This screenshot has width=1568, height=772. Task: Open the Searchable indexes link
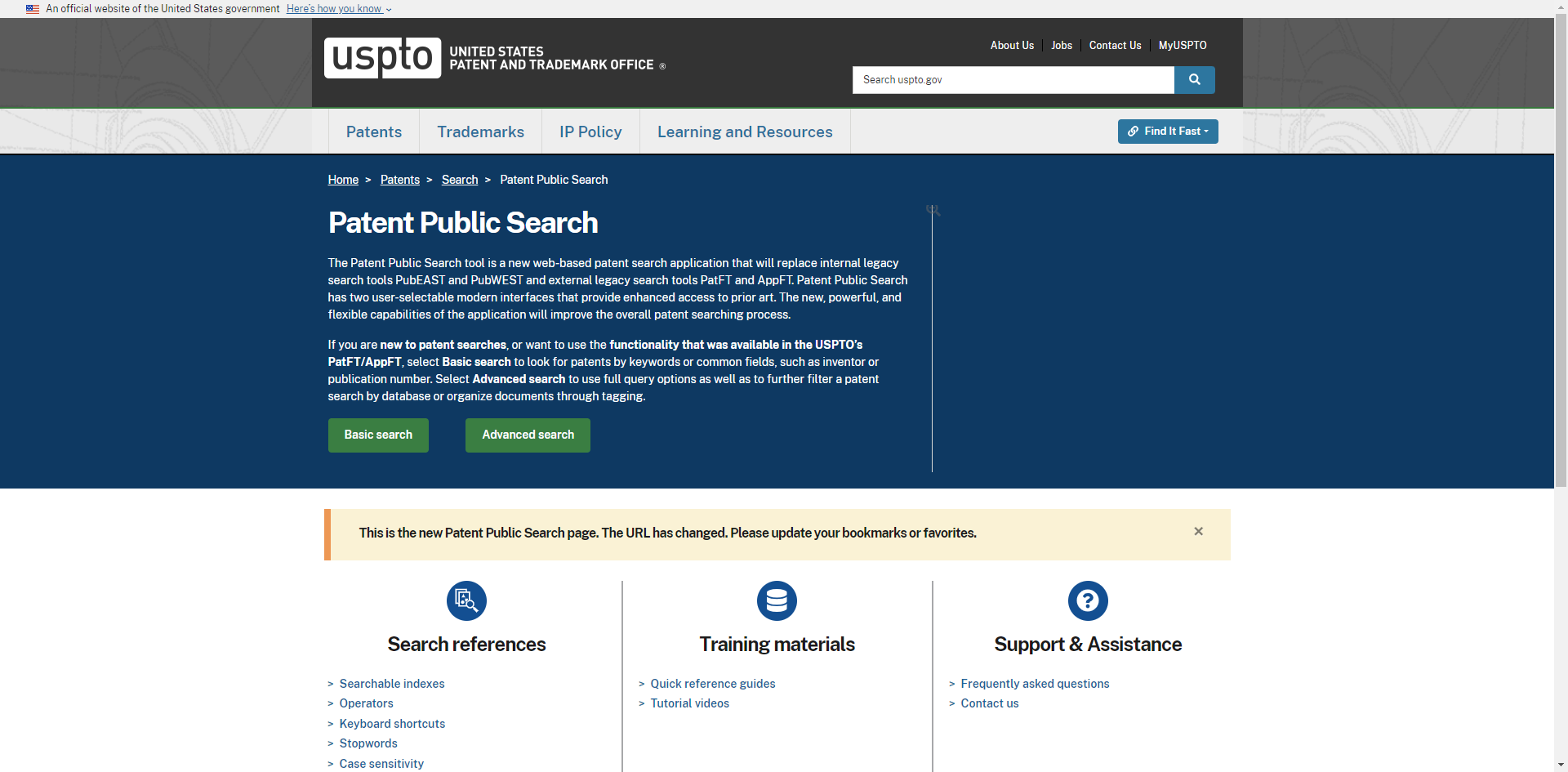(391, 684)
